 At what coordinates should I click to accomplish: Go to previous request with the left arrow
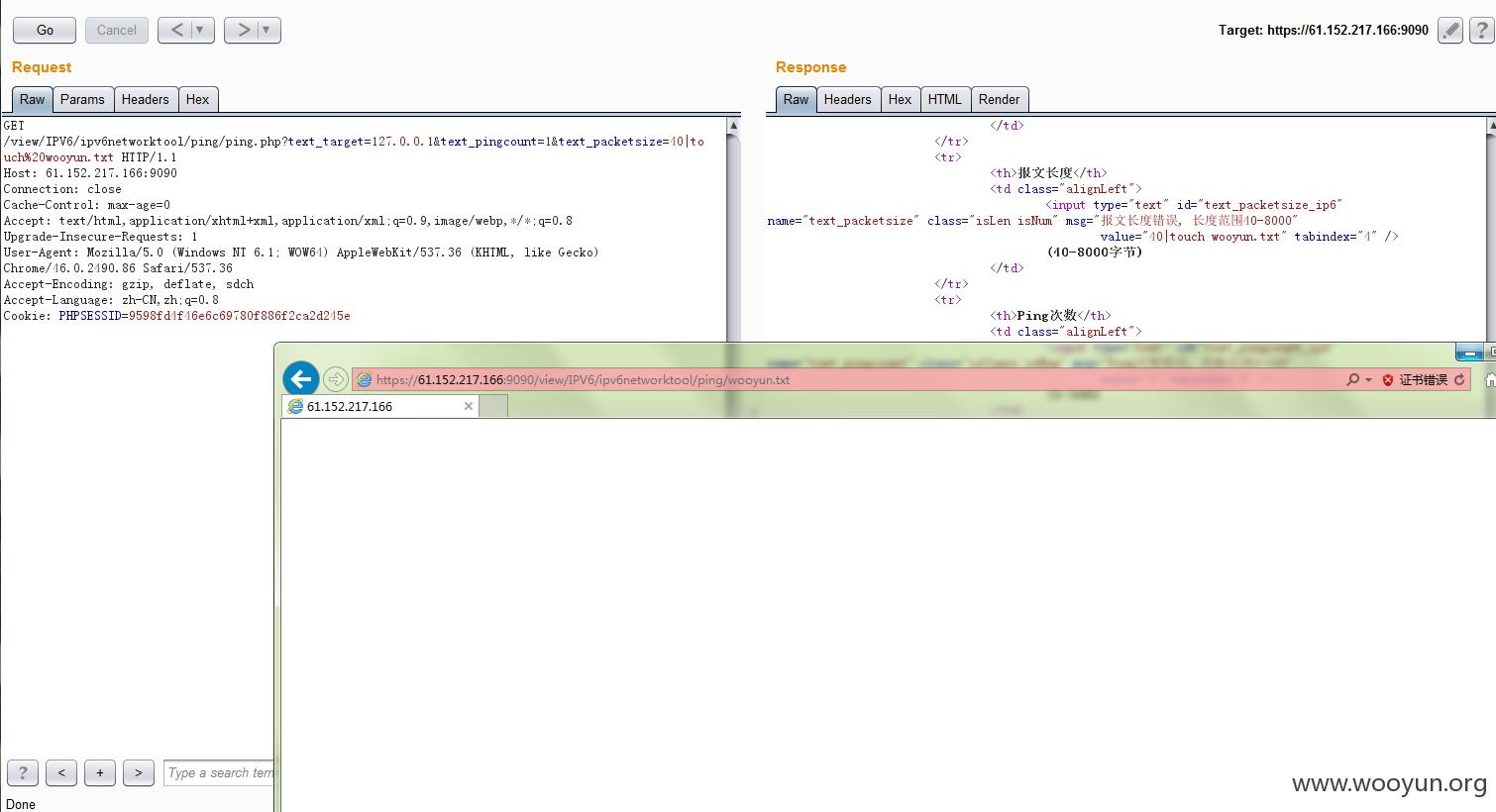coord(175,30)
